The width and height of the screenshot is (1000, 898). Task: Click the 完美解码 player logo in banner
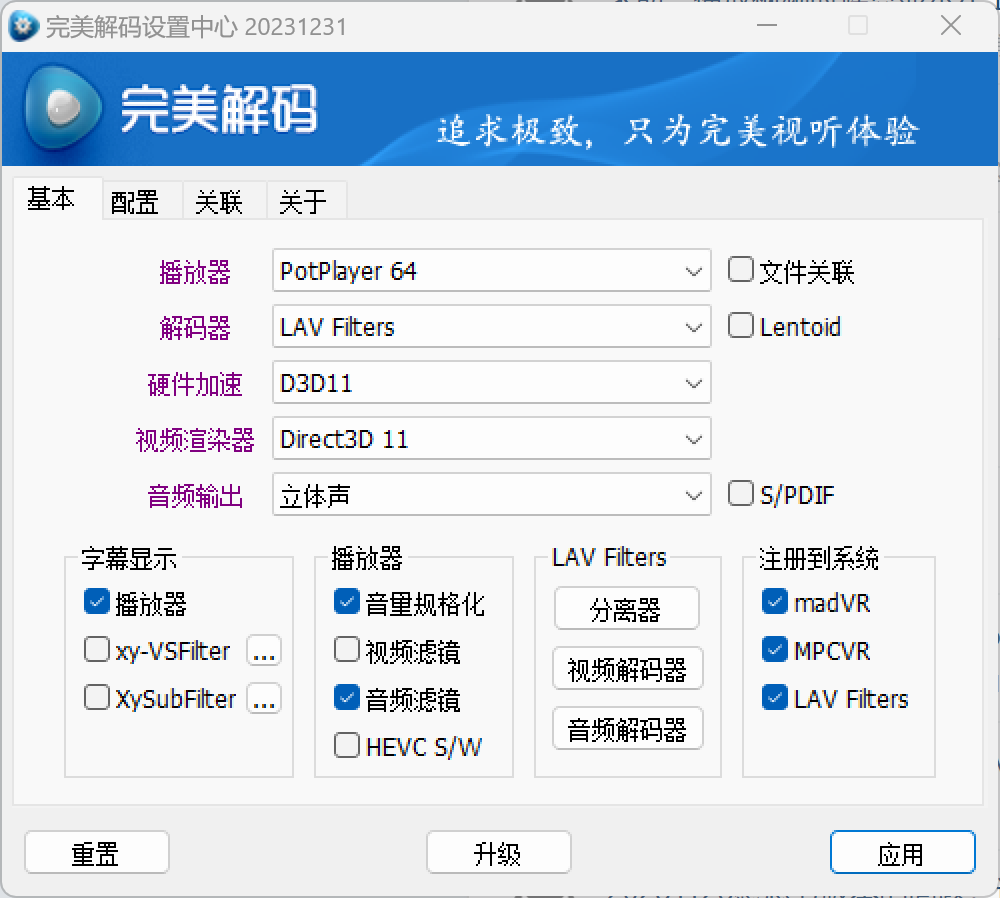[63, 107]
